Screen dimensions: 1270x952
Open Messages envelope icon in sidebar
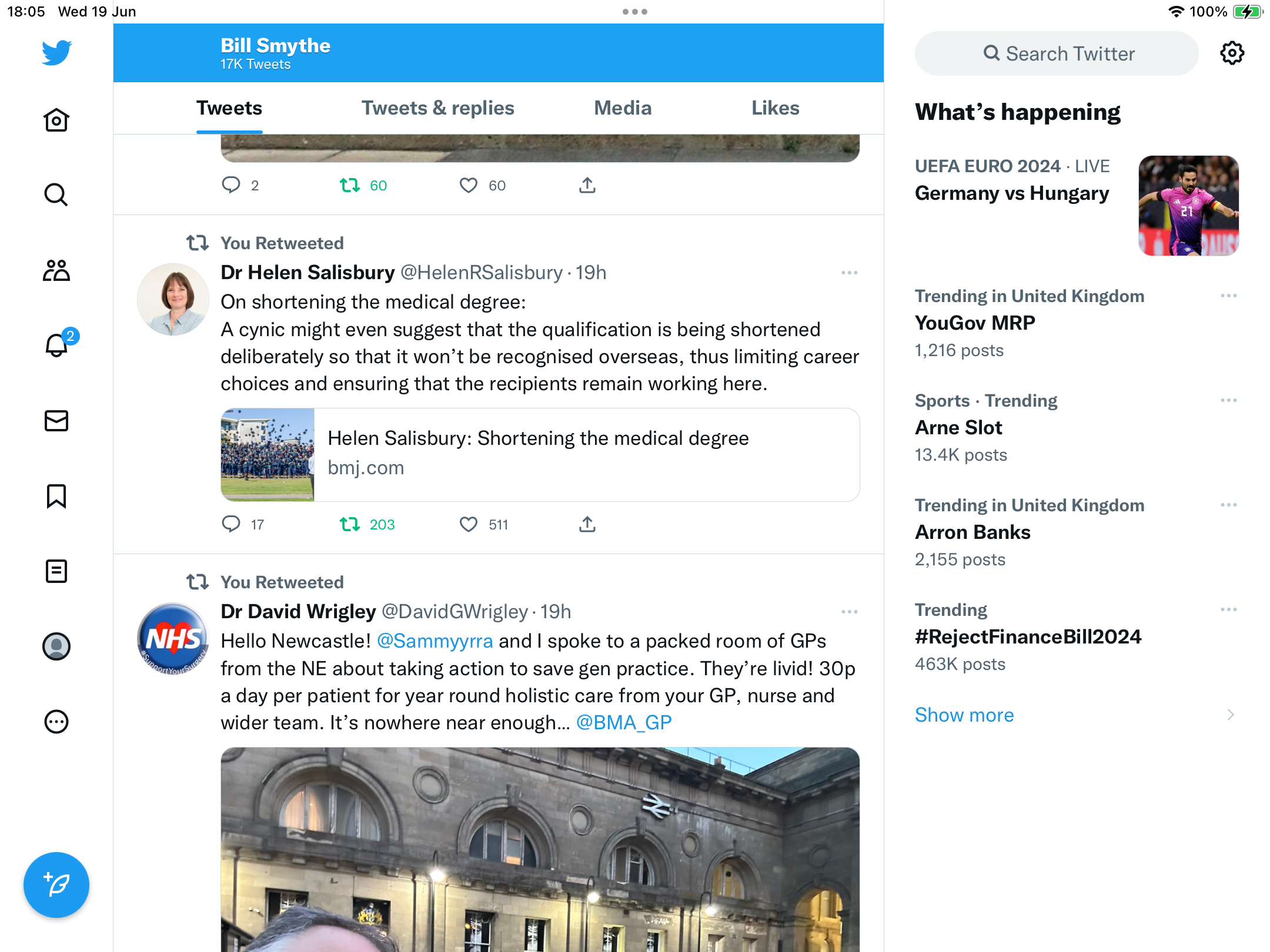click(56, 421)
